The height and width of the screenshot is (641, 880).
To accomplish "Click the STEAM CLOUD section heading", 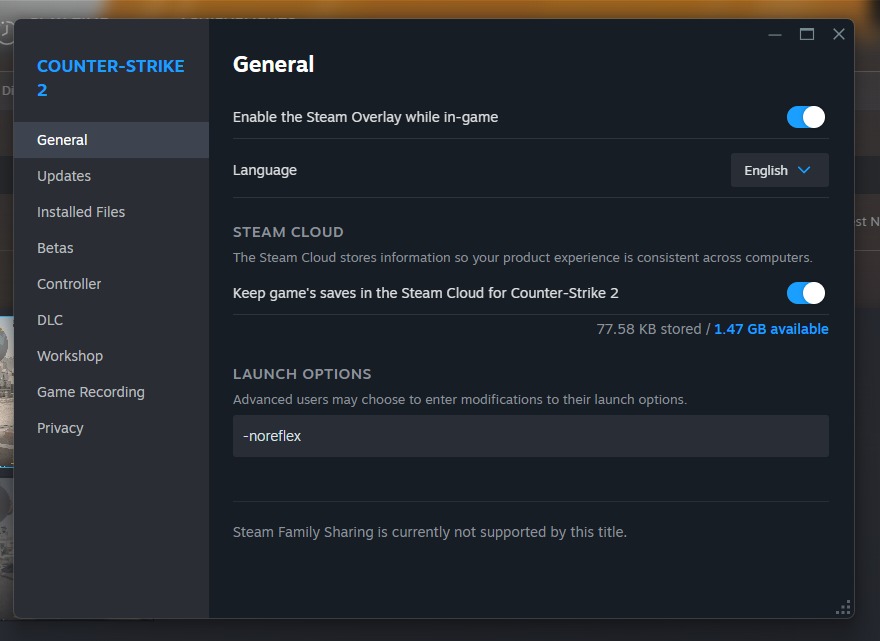I will click(288, 232).
